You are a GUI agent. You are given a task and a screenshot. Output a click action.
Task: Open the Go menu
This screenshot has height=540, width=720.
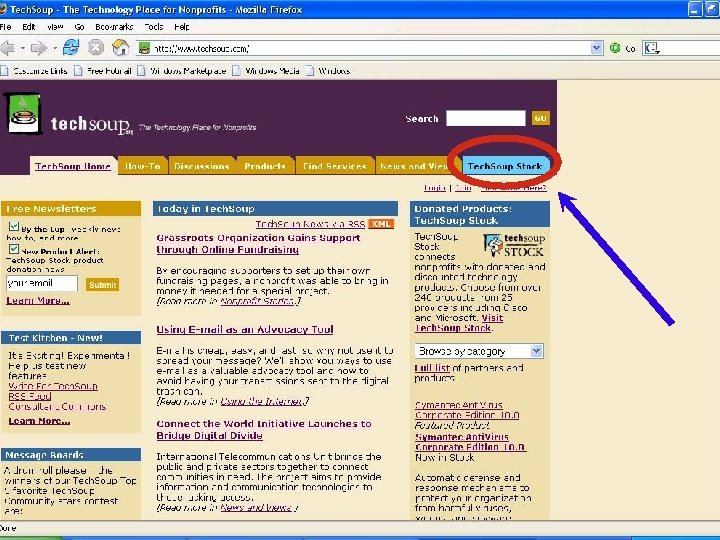tap(79, 27)
